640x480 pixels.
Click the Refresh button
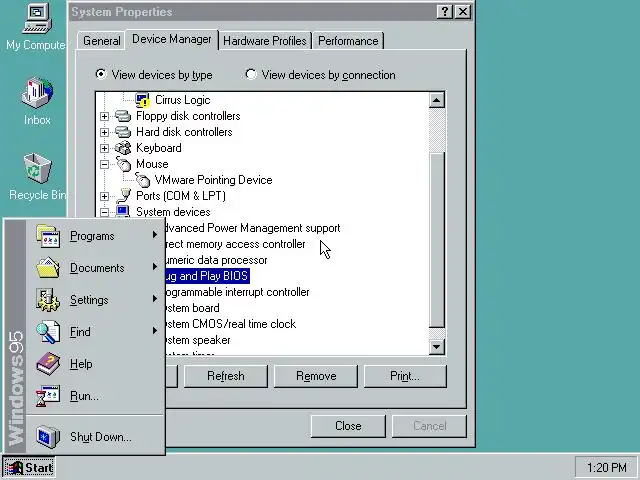tap(226, 376)
